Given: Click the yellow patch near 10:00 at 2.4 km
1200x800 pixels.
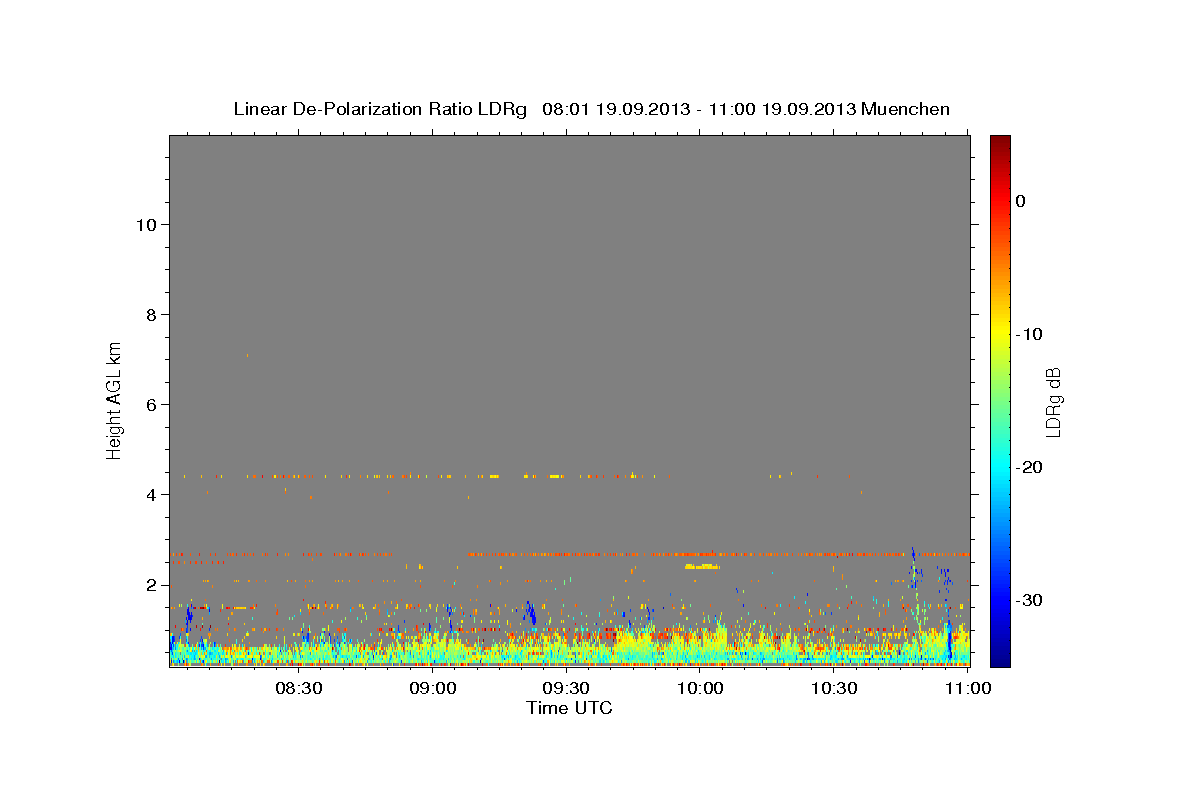Looking at the screenshot, I should click(x=702, y=566).
